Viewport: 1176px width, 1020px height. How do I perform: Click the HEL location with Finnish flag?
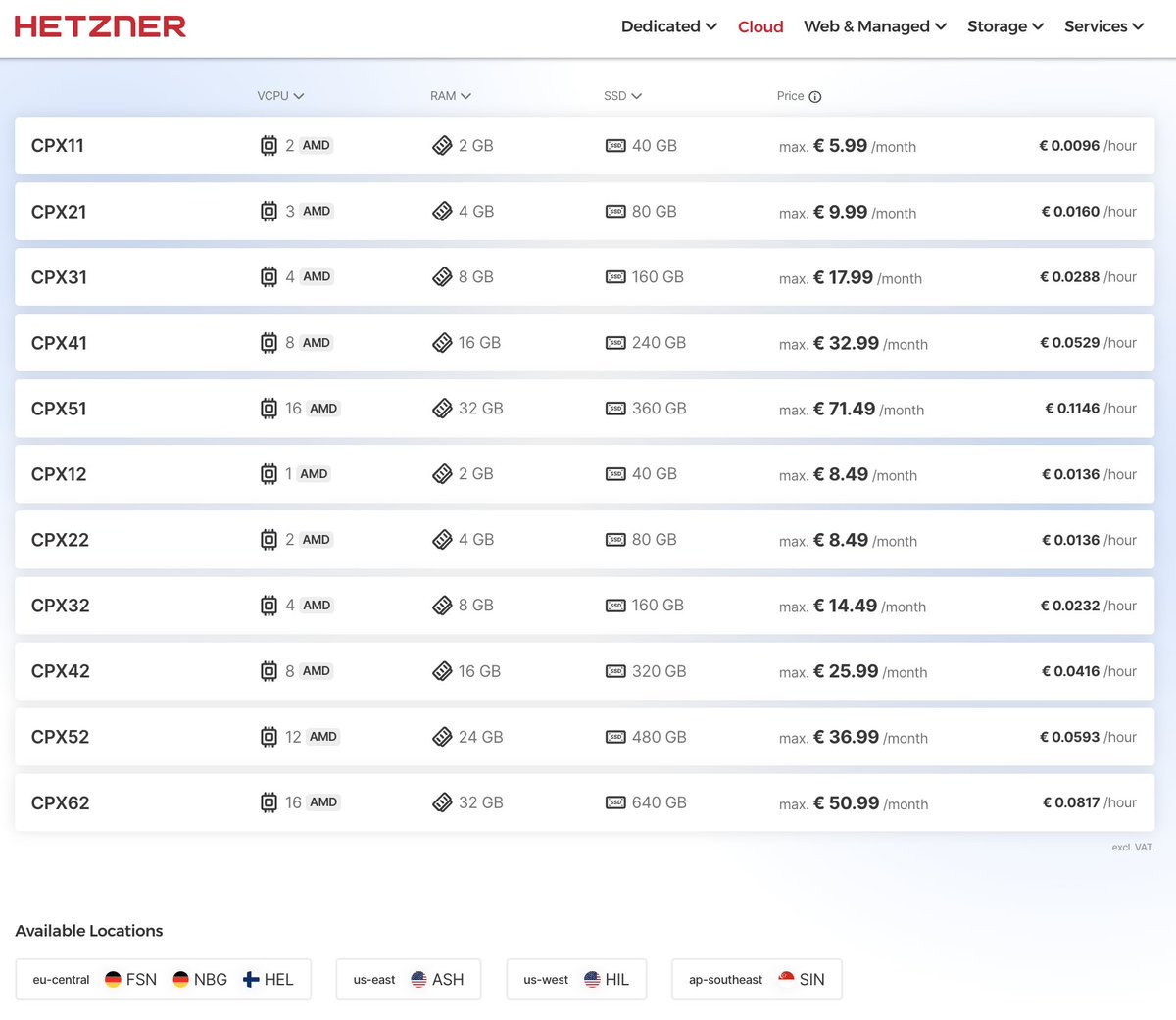(x=269, y=979)
